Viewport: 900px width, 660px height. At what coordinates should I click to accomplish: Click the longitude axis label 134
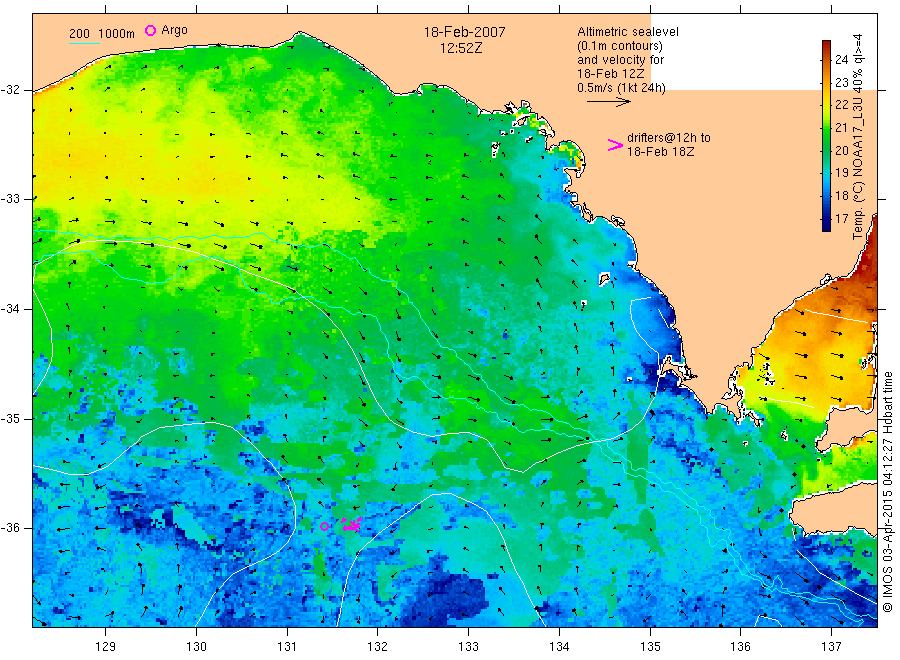pos(559,647)
